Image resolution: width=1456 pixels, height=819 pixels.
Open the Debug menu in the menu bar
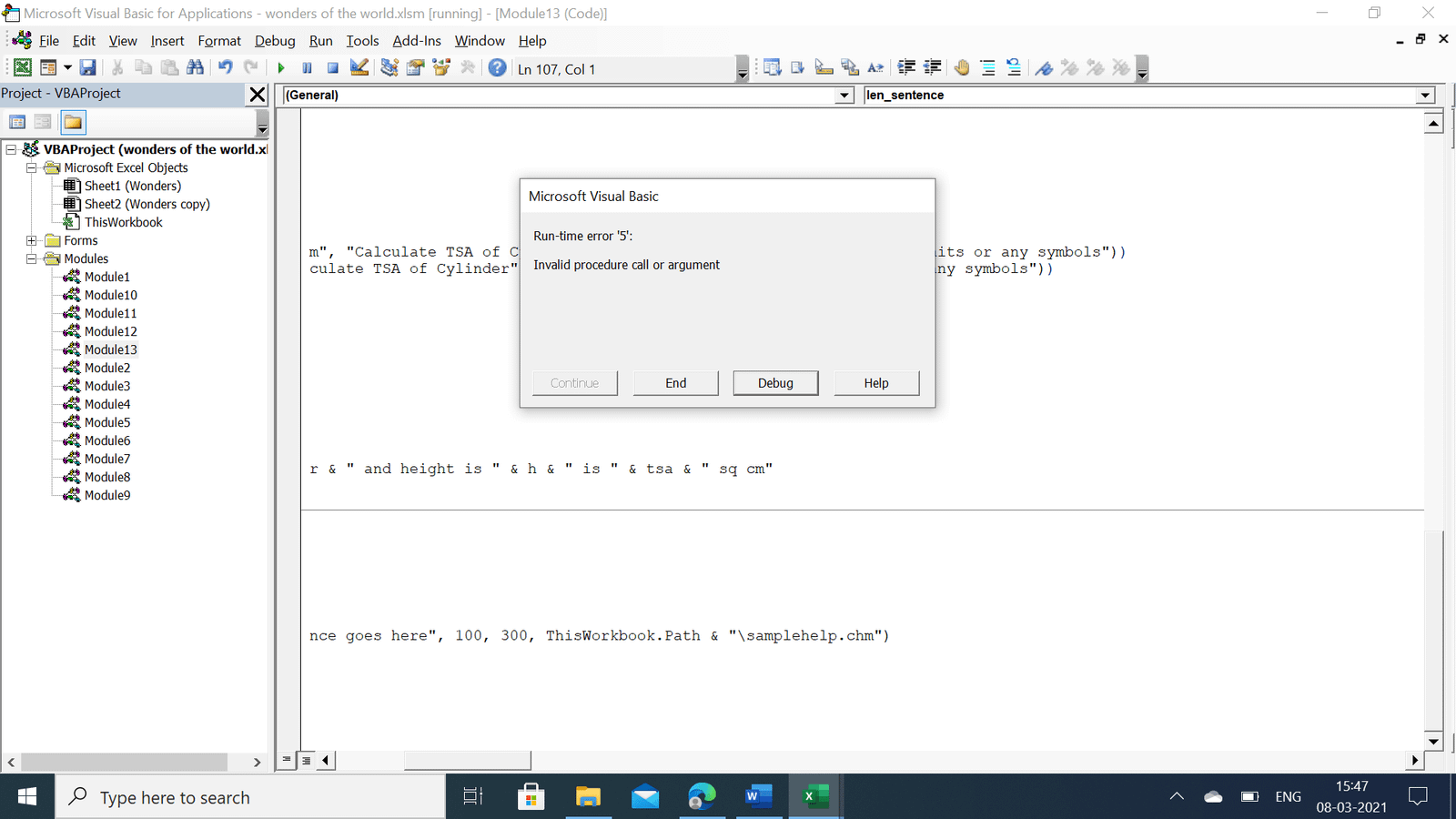[x=275, y=41]
